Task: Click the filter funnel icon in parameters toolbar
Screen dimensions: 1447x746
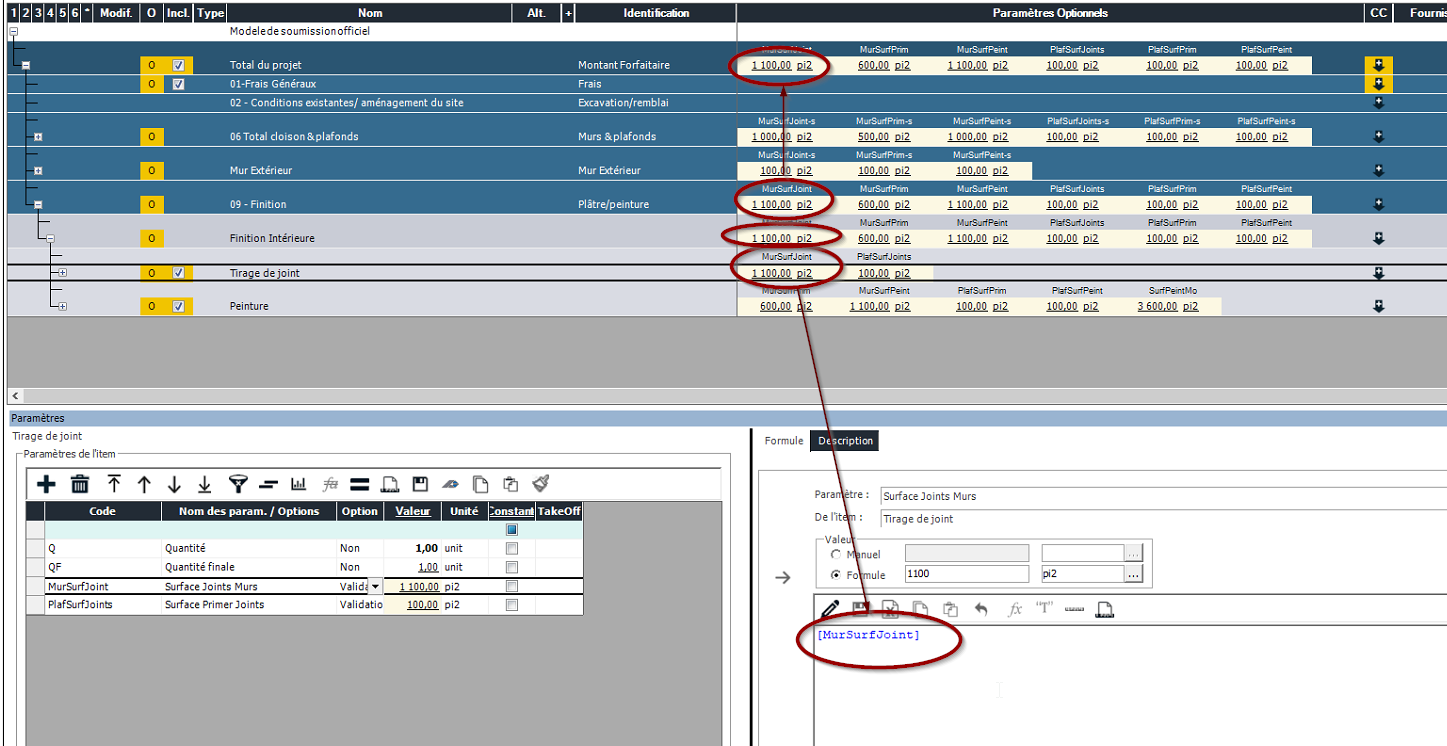Action: coord(237,485)
